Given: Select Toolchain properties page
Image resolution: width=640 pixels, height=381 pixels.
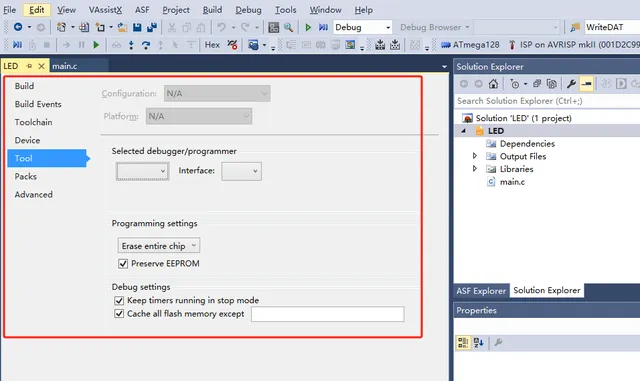Looking at the screenshot, I should coord(33,122).
